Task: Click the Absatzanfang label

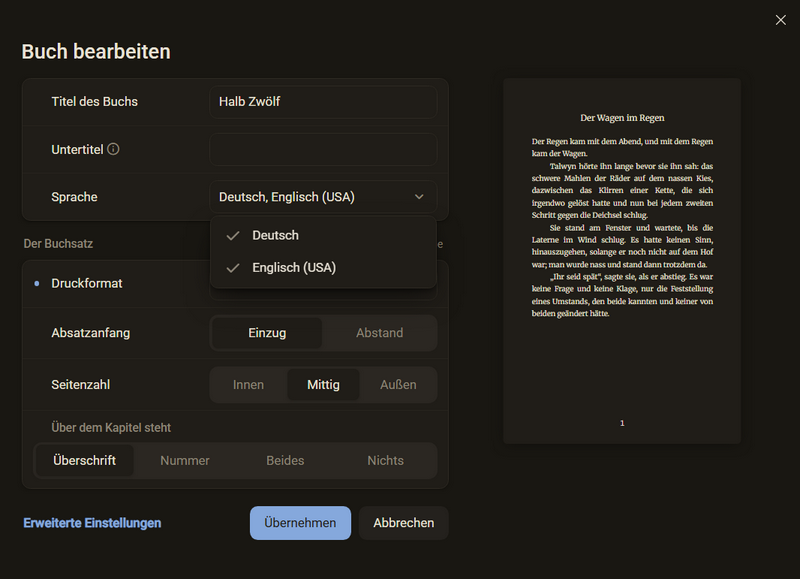Action: click(x=91, y=333)
